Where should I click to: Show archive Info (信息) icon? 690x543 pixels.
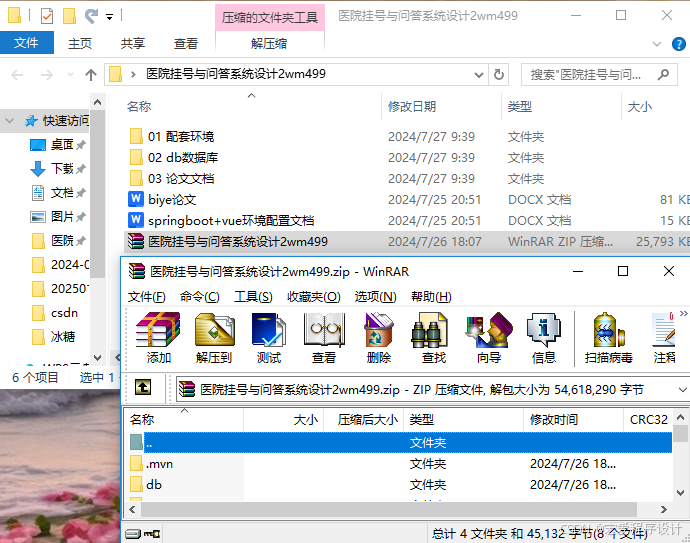(544, 338)
